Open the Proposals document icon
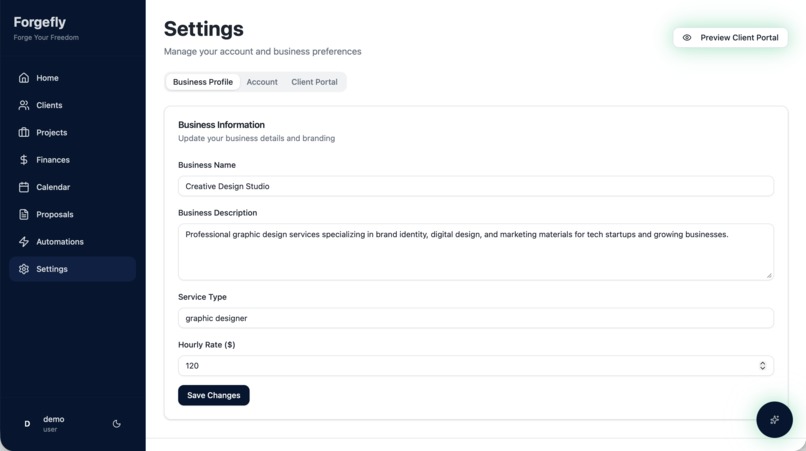Image resolution: width=806 pixels, height=451 pixels. (24, 214)
